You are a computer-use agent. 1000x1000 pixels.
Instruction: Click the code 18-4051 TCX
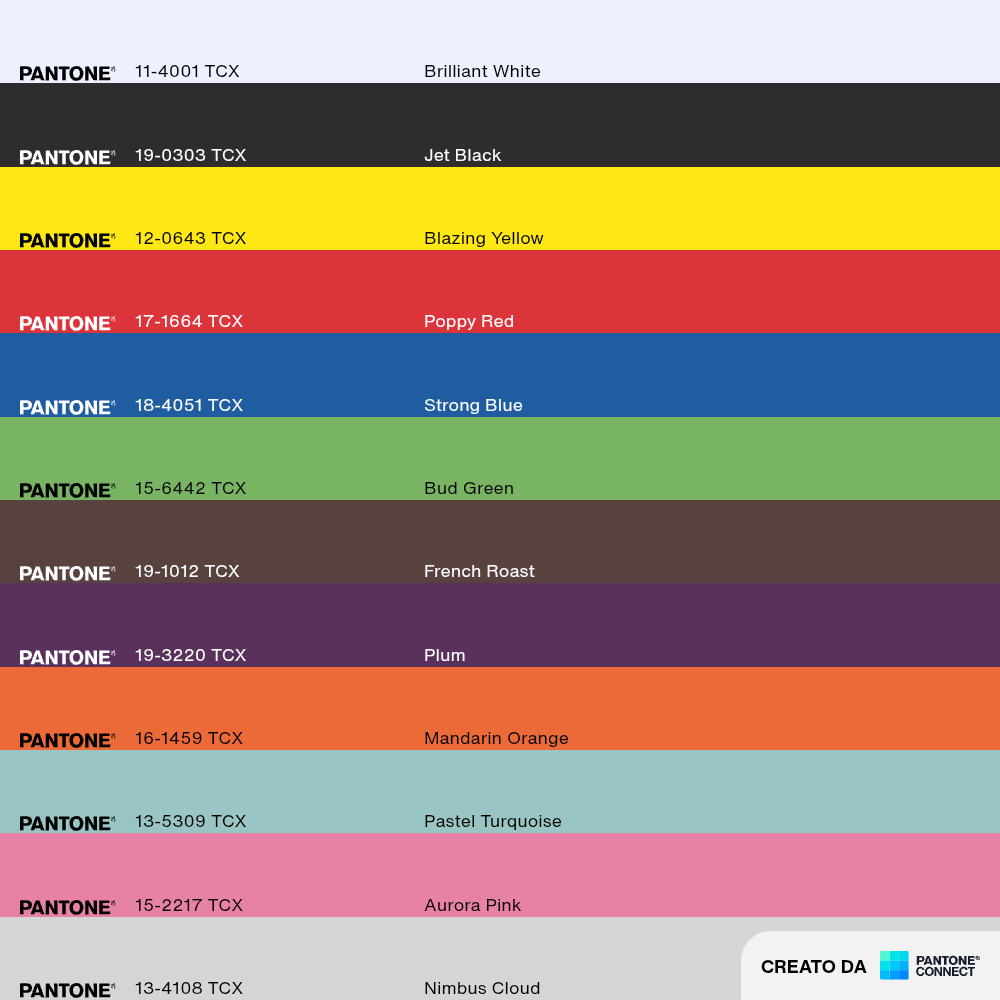(189, 405)
